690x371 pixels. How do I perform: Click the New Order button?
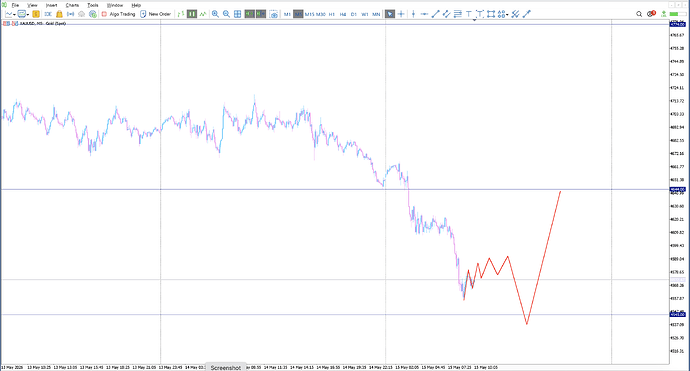pyautogui.click(x=155, y=14)
